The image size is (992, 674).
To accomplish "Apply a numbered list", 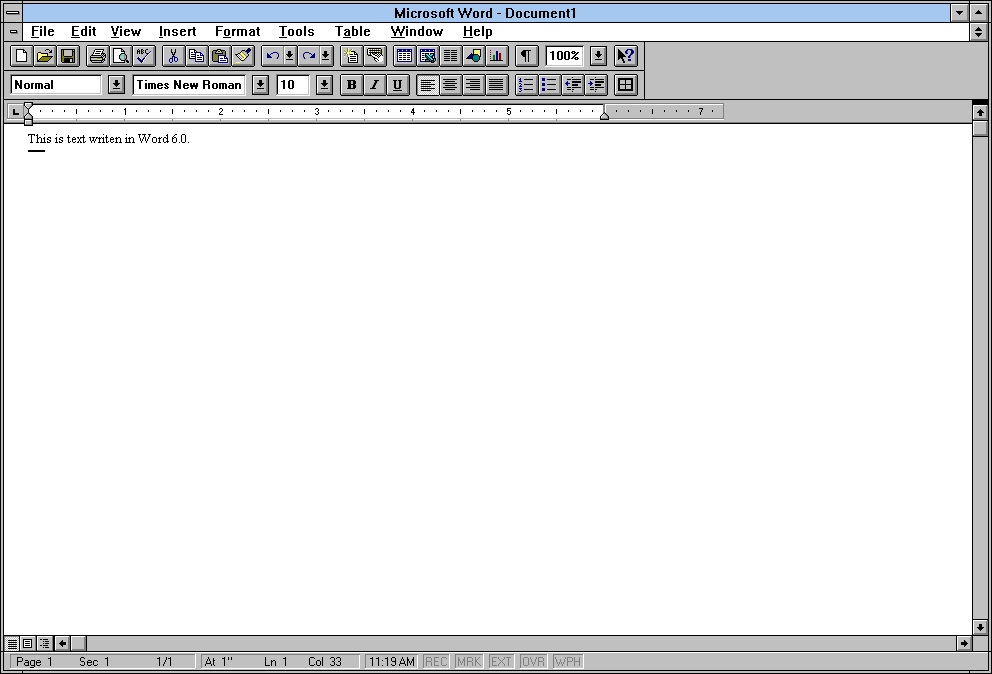I will pyautogui.click(x=526, y=85).
